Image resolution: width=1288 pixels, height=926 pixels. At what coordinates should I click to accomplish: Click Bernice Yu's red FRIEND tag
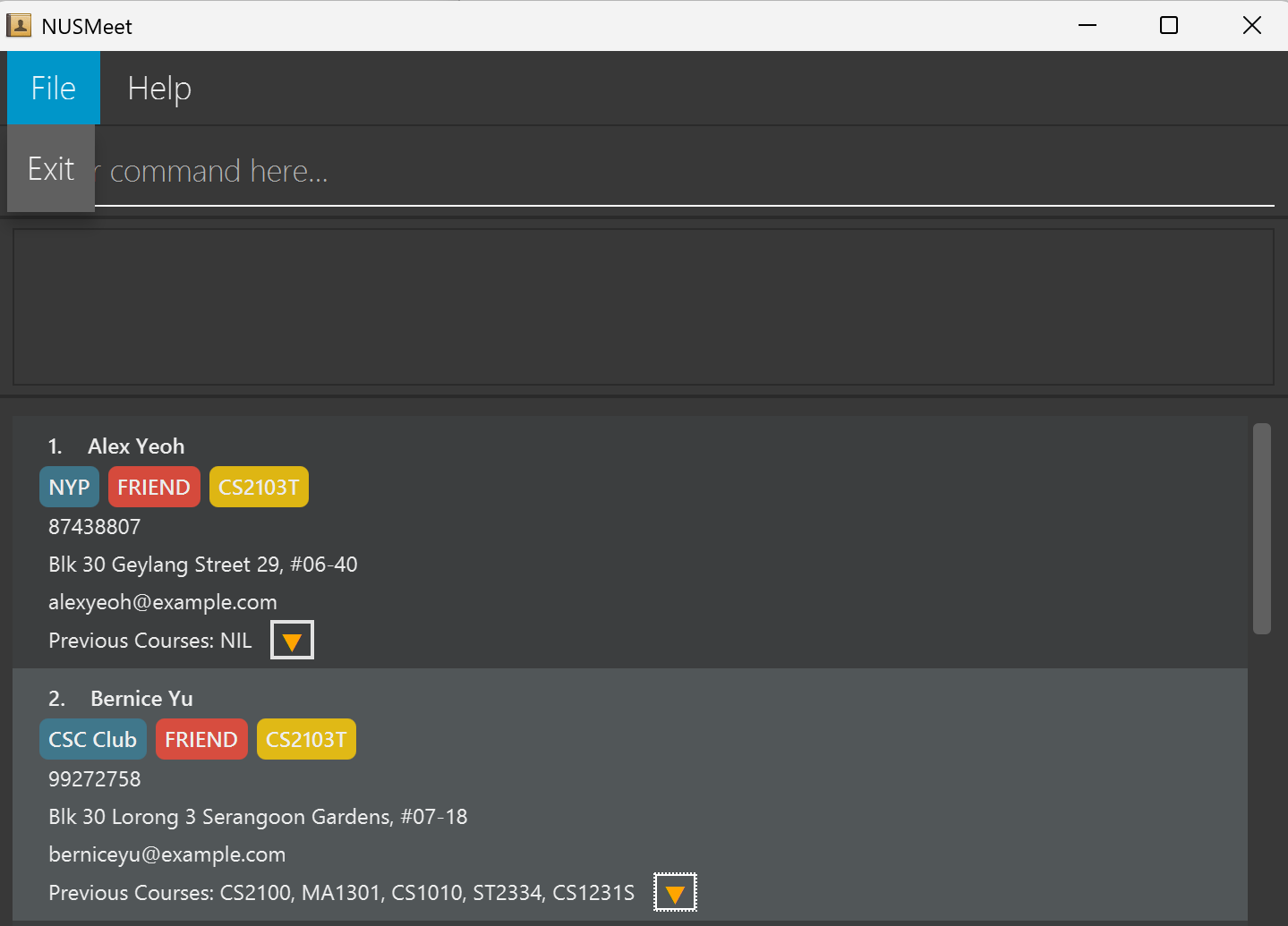click(x=201, y=740)
